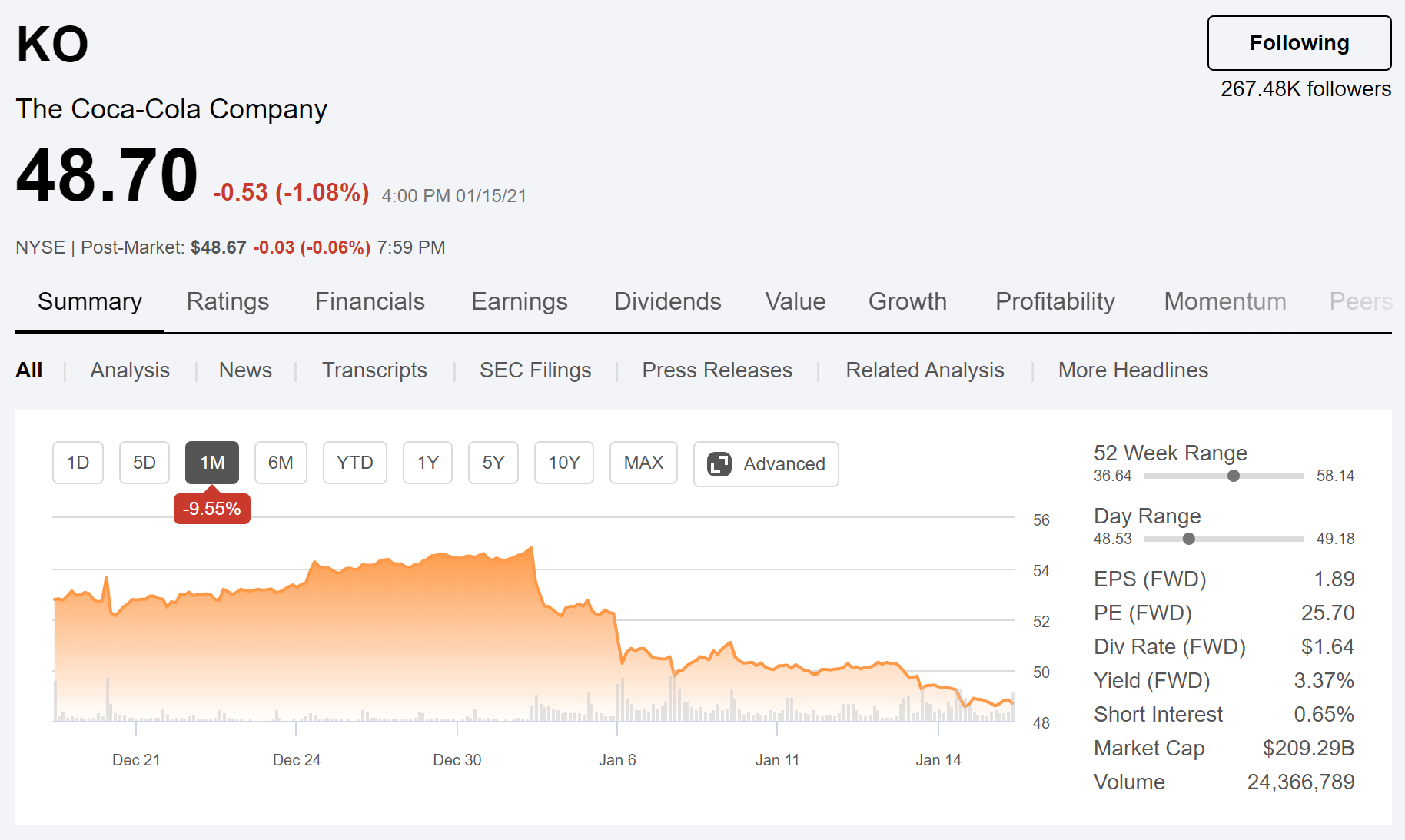Open More Headlines
The width and height of the screenshot is (1405, 840).
[x=1133, y=370]
